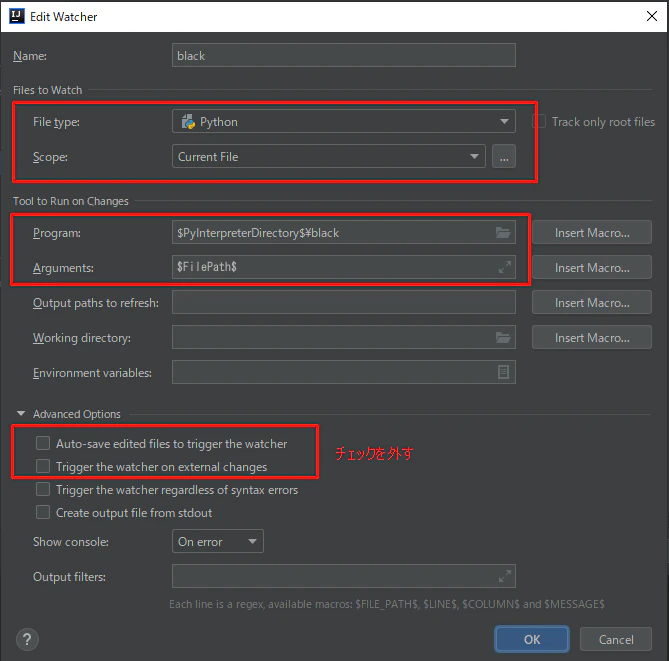Confirm the watcher with OK button
This screenshot has height=661, width=669.
tap(532, 639)
